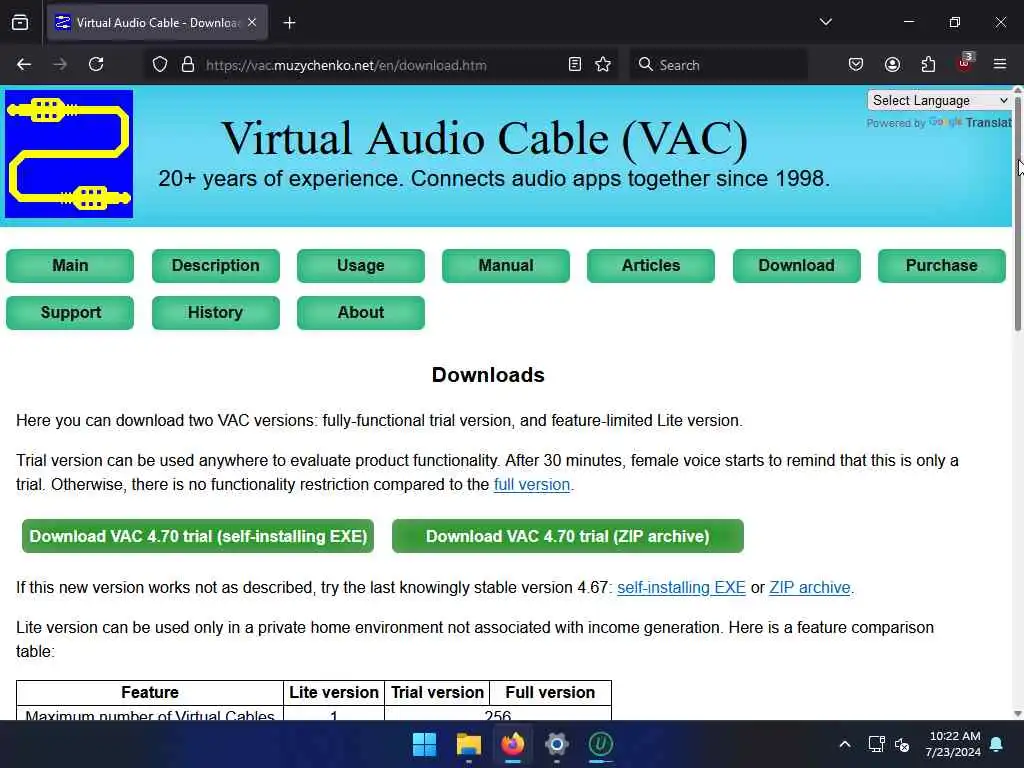Click the Lite version table header
The height and width of the screenshot is (768, 1024).
[x=334, y=692]
